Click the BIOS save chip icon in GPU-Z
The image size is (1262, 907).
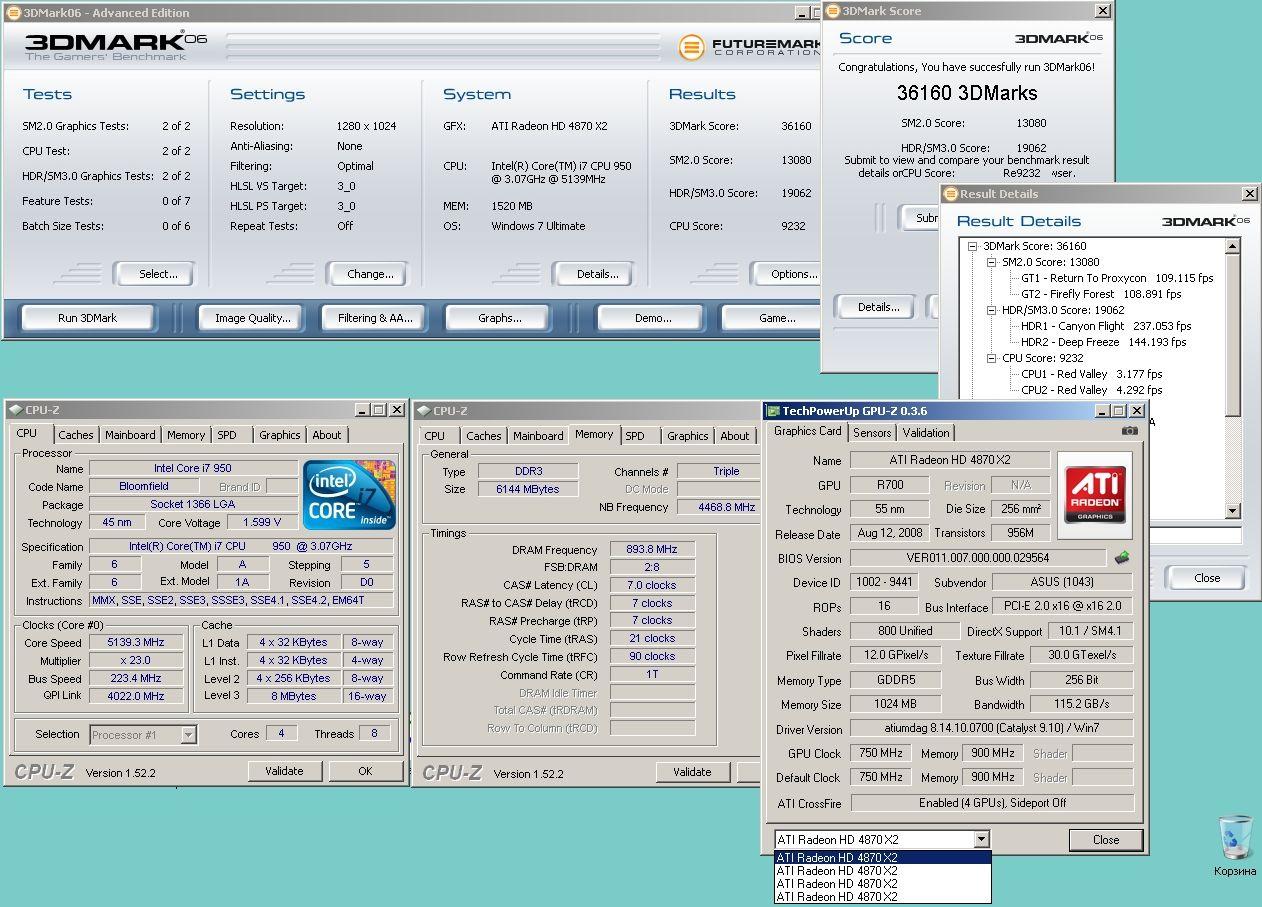tap(1122, 558)
